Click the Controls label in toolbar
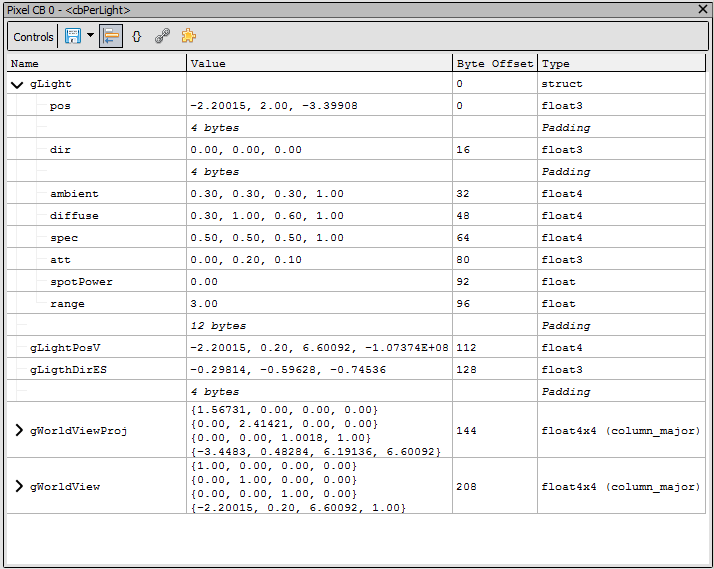 point(33,37)
